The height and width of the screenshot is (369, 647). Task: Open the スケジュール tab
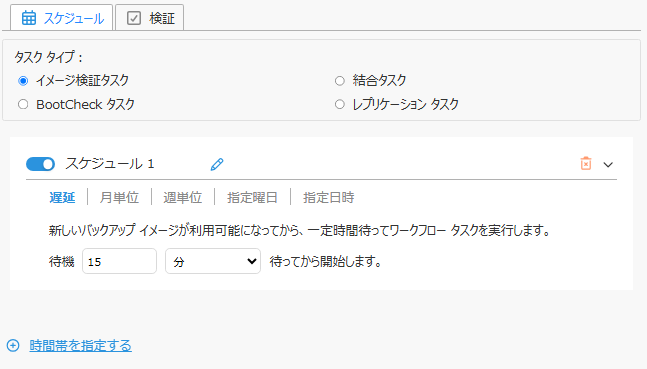[61, 18]
